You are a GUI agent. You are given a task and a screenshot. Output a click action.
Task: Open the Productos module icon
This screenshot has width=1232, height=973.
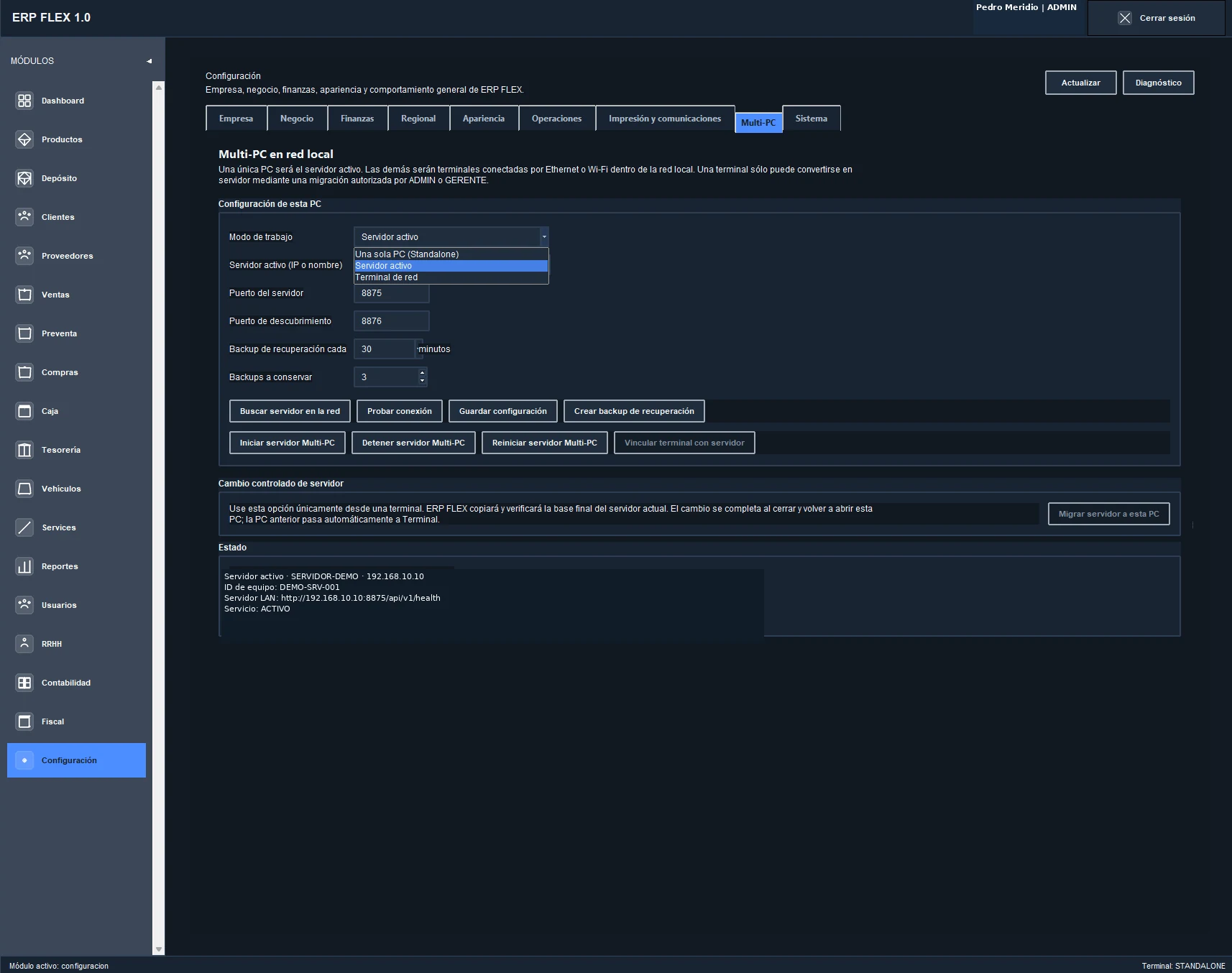pos(24,139)
